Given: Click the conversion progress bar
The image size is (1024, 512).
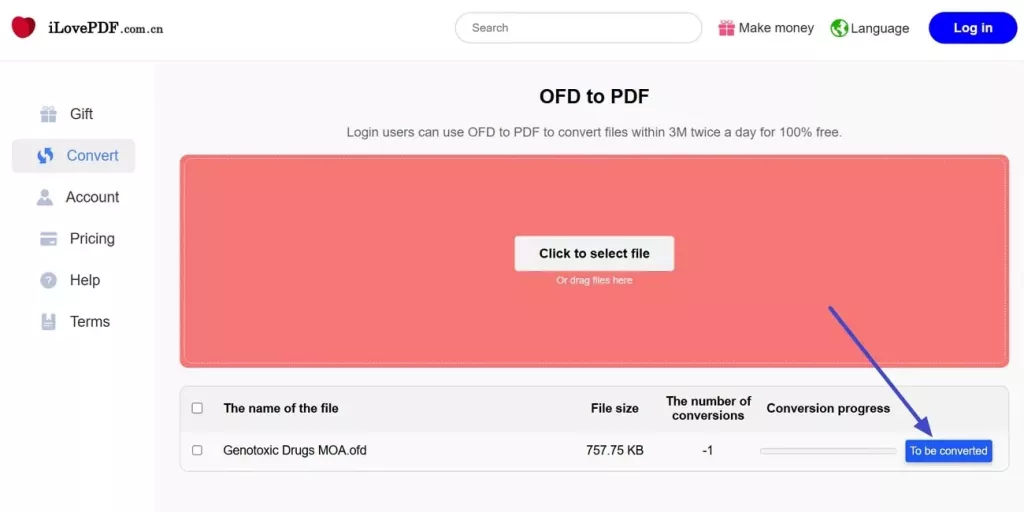Looking at the screenshot, I should [828, 451].
